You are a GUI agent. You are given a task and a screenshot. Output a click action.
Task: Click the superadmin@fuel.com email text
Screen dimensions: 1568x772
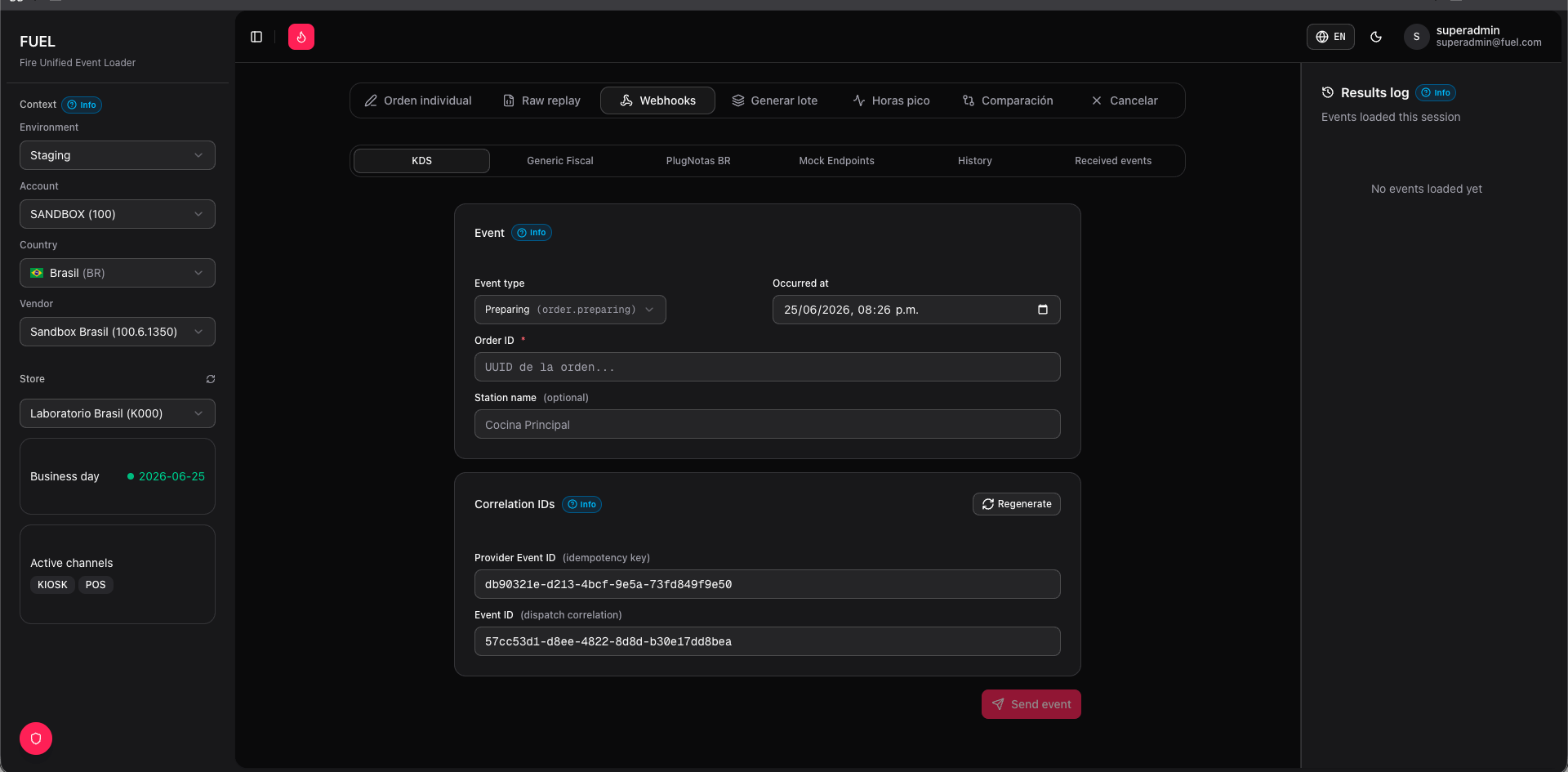click(x=1489, y=42)
